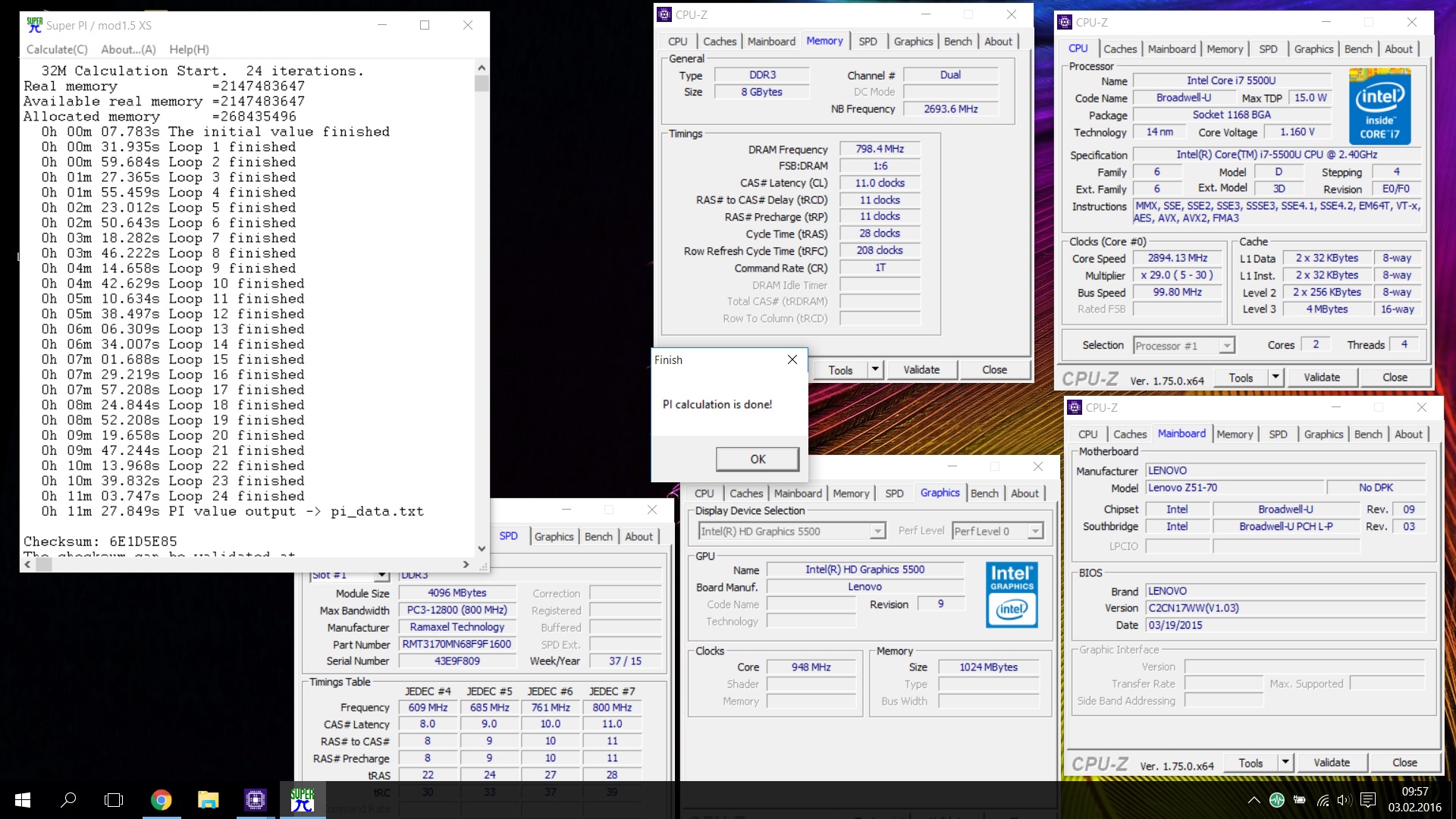Click Super PI title bar icon
The height and width of the screenshot is (819, 1456).
tap(34, 25)
